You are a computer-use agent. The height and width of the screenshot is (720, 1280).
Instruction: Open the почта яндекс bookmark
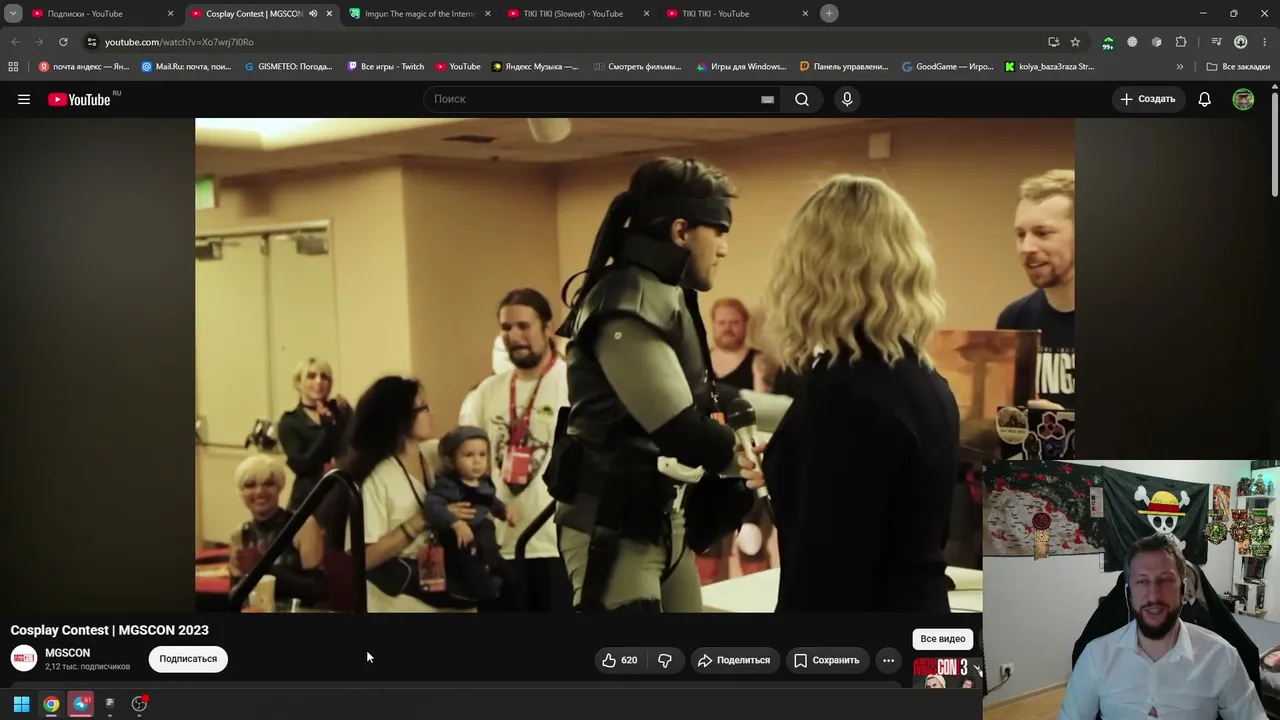click(x=84, y=67)
